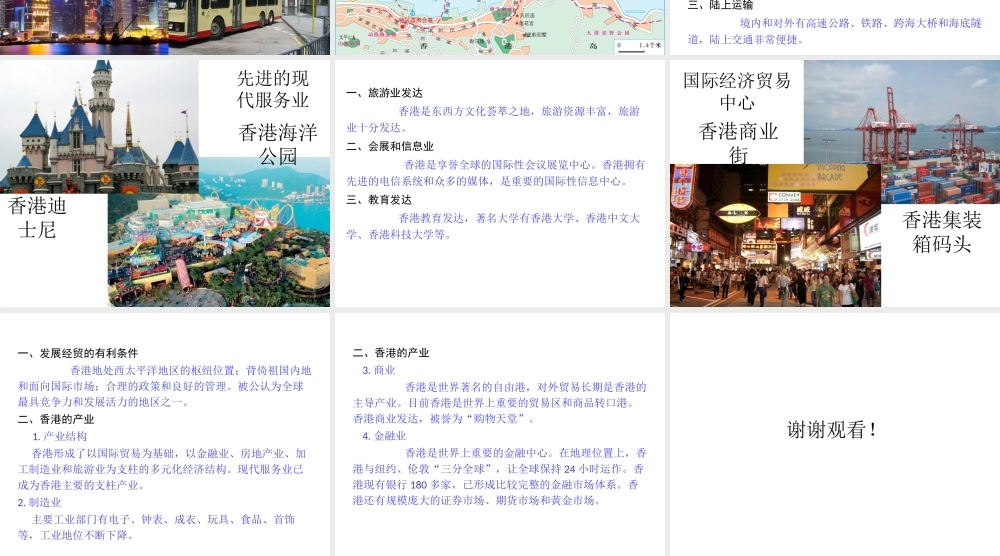Open the 旅游业发达 text slide
This screenshot has width=1000, height=556.
tap(499, 184)
